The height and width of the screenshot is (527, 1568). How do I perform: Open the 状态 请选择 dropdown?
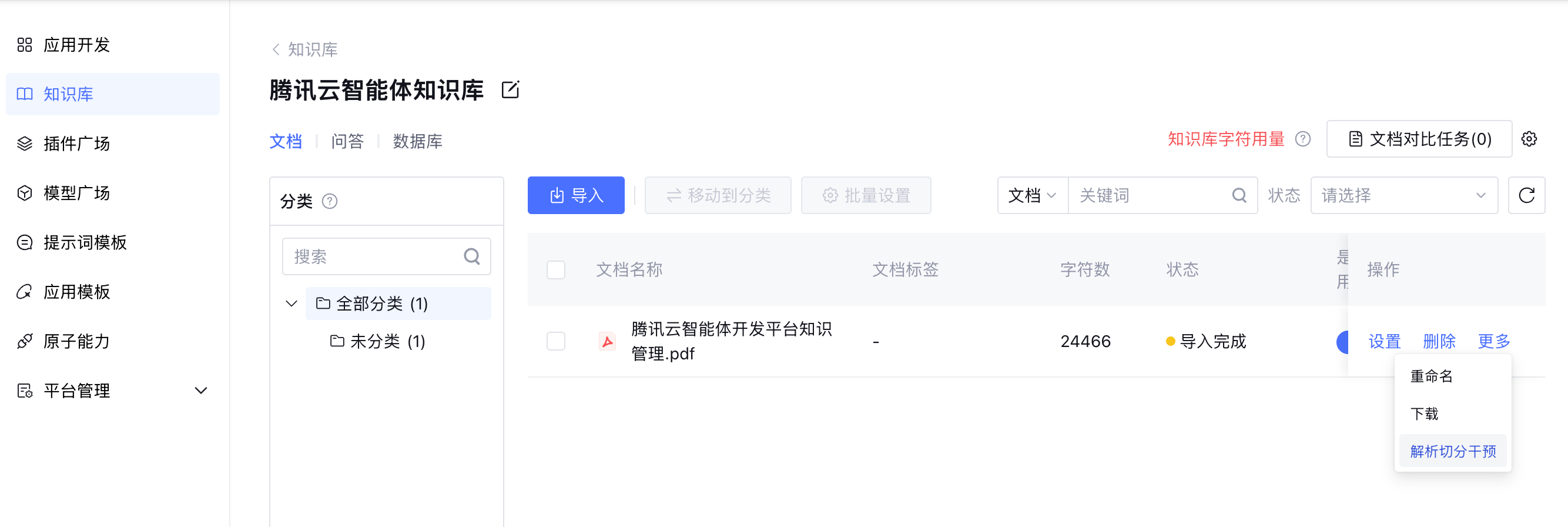[x=1403, y=196]
